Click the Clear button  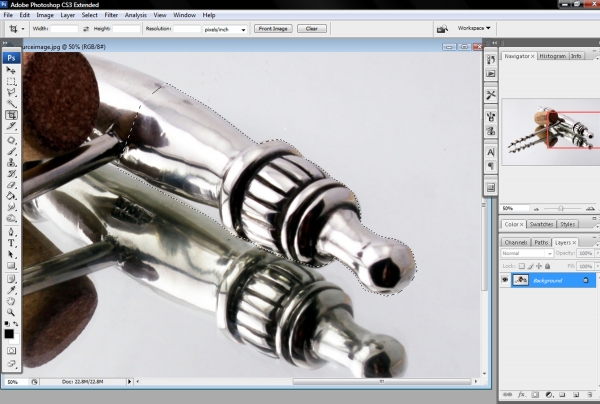point(311,29)
